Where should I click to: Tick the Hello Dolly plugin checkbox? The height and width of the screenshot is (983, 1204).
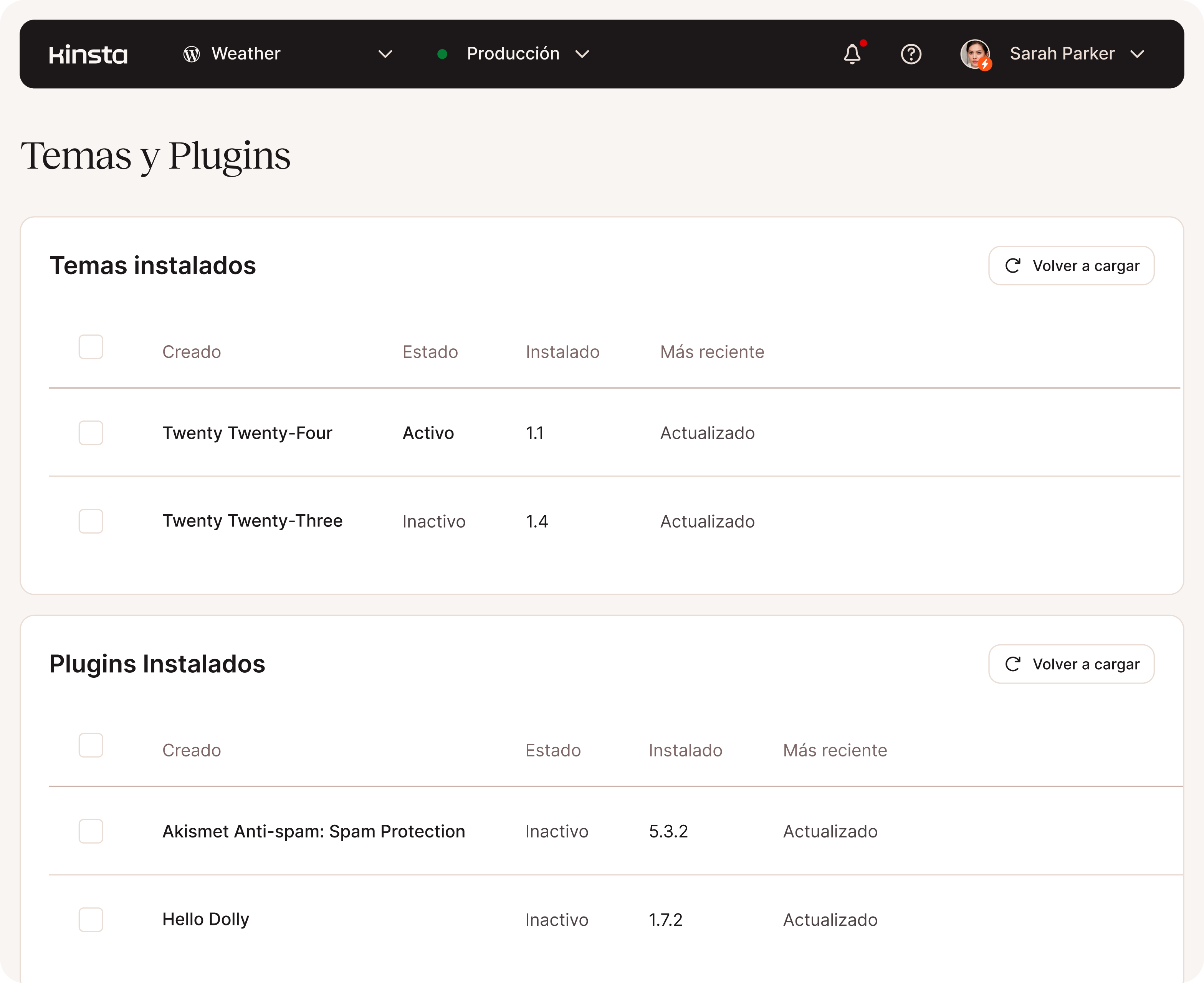[91, 919]
